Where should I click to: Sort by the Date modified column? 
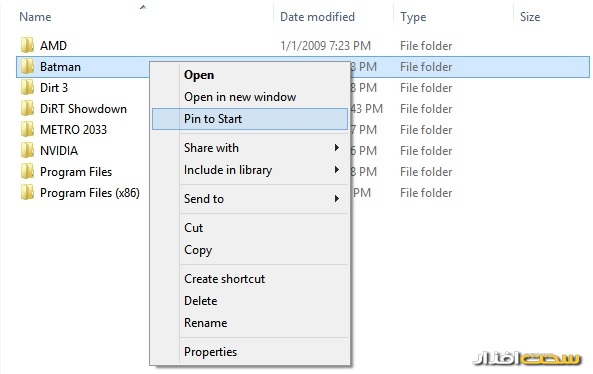pos(317,17)
